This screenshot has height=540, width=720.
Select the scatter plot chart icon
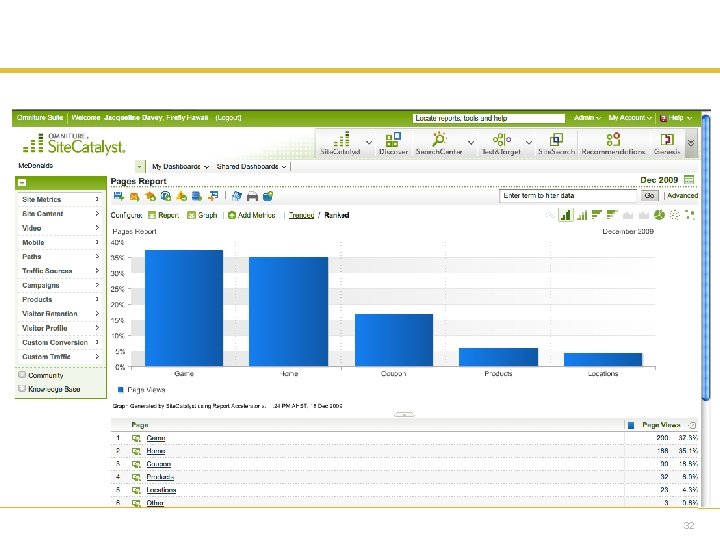click(x=675, y=215)
